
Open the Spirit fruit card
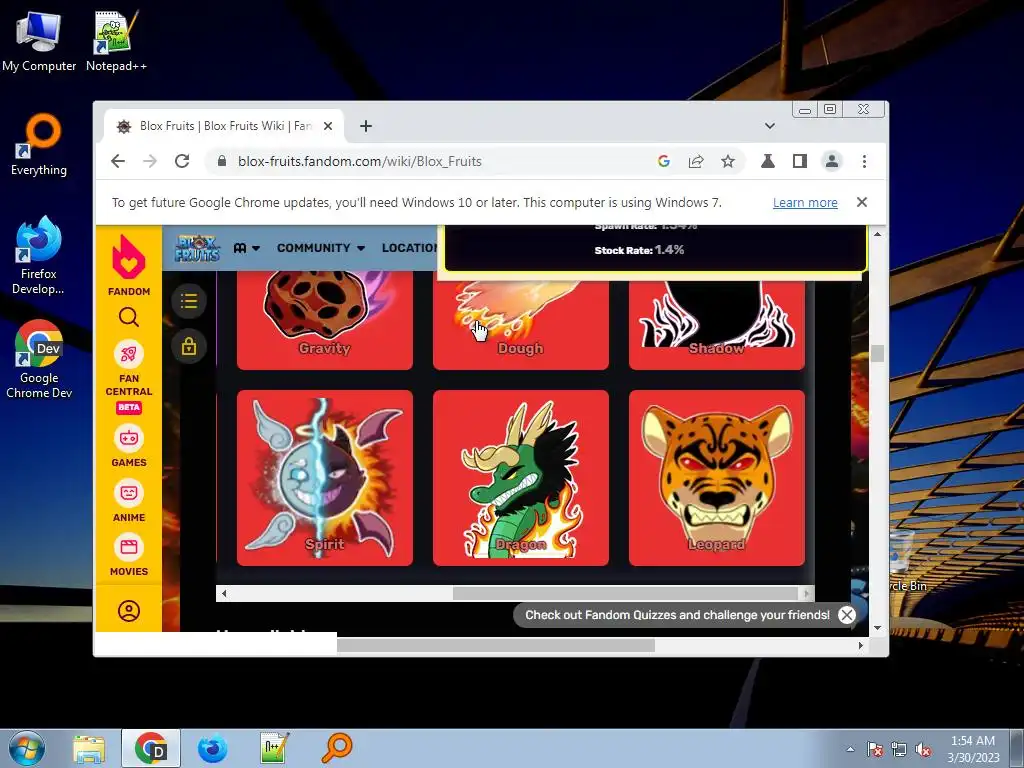(x=325, y=478)
